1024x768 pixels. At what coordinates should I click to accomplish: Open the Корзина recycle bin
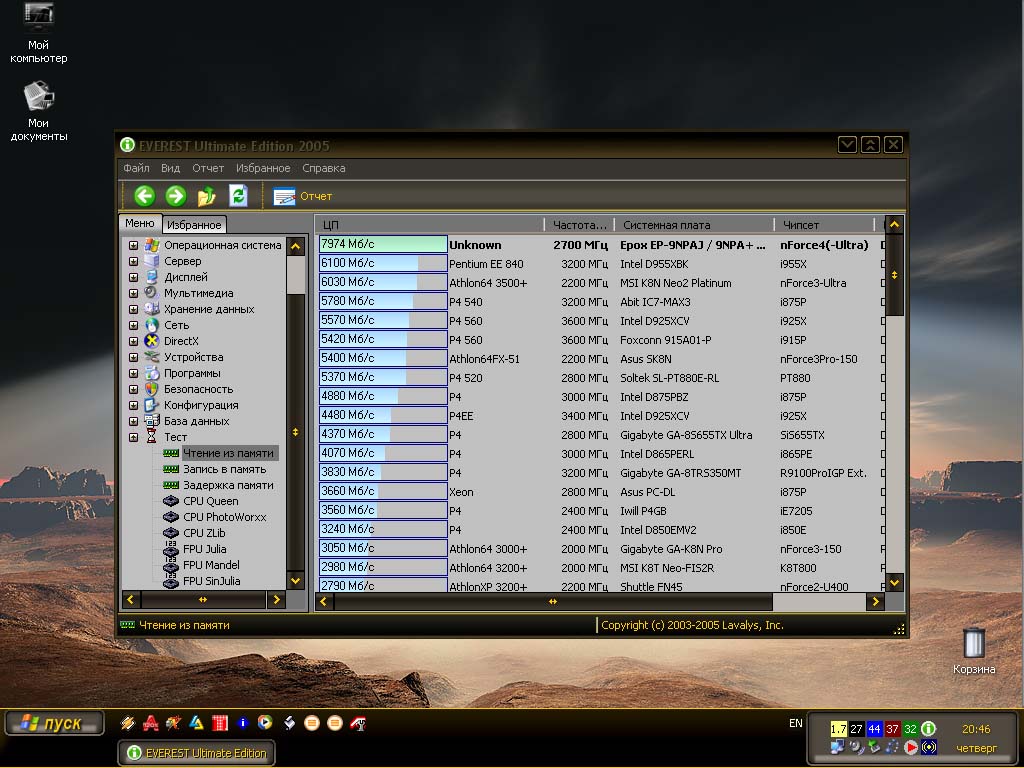(x=974, y=651)
